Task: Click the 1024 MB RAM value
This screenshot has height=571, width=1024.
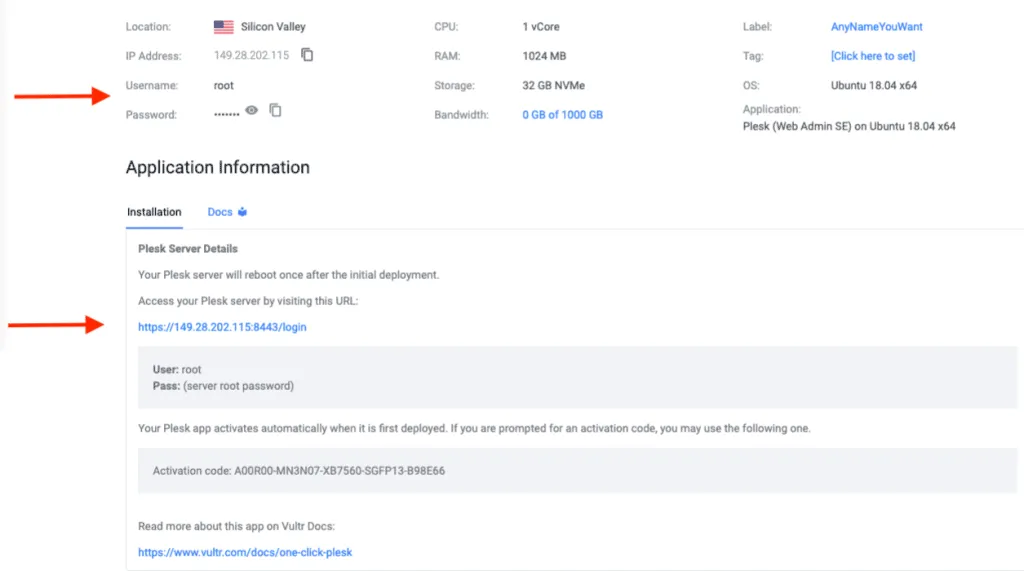Action: click(544, 56)
